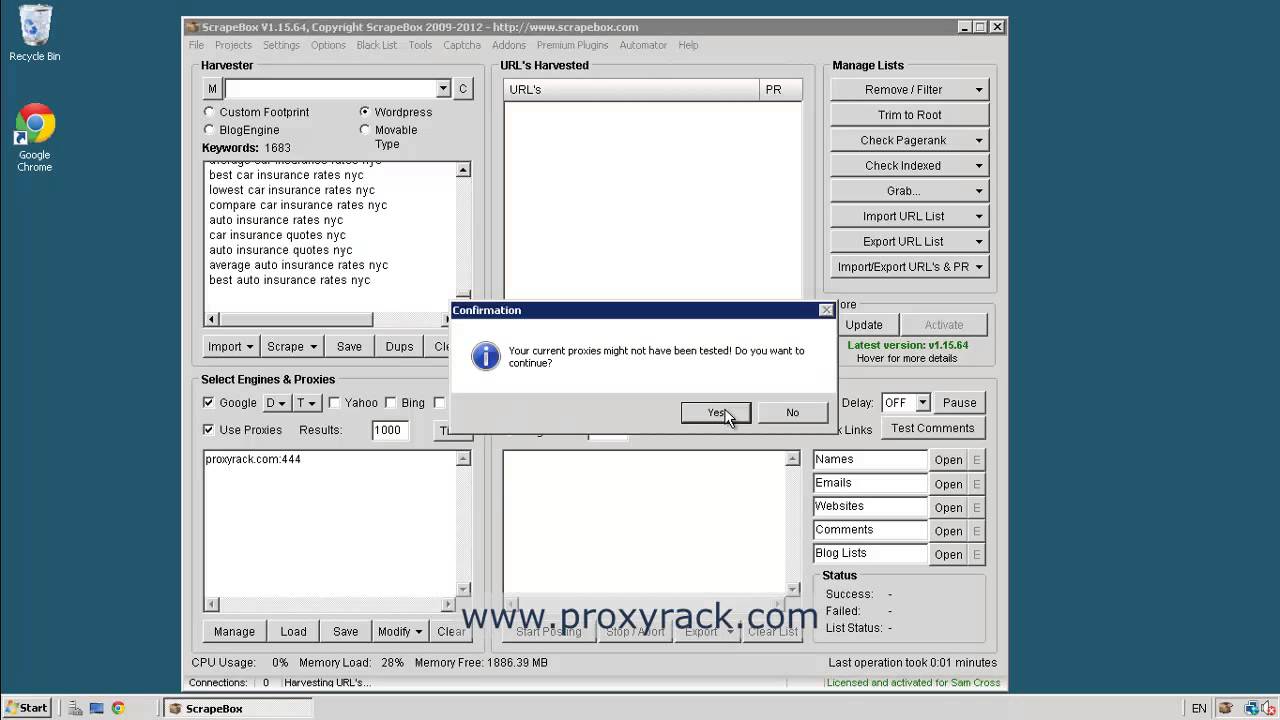Open the Addons menu

[508, 45]
